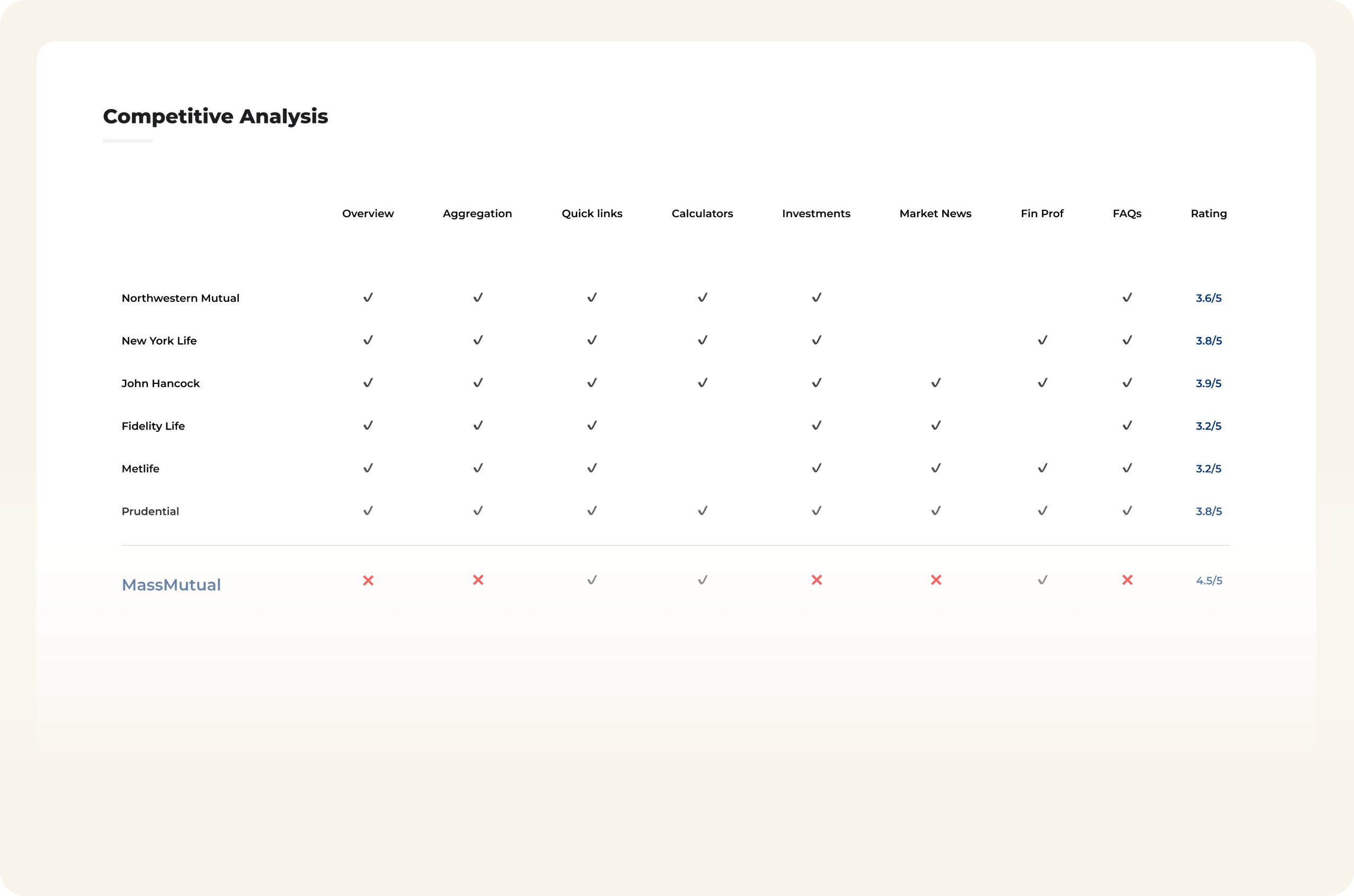The width and height of the screenshot is (1354, 896).
Task: Toggle New York Life's checkmark under Fin Prof
Action: point(1042,339)
